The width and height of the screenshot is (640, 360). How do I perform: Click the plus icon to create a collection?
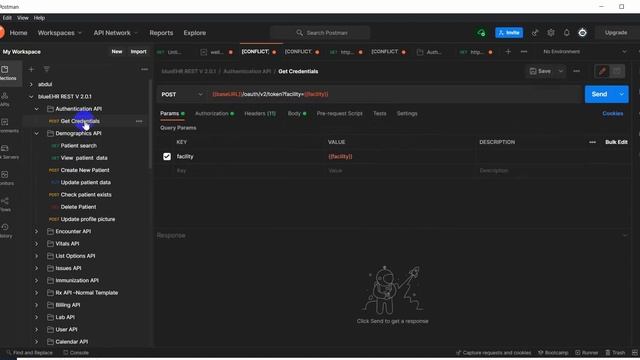click(31, 69)
